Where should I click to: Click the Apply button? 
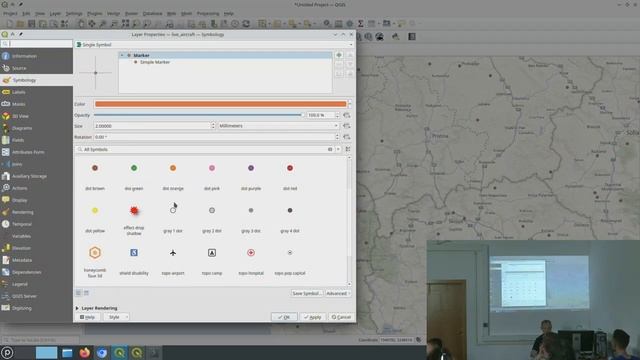(313, 317)
